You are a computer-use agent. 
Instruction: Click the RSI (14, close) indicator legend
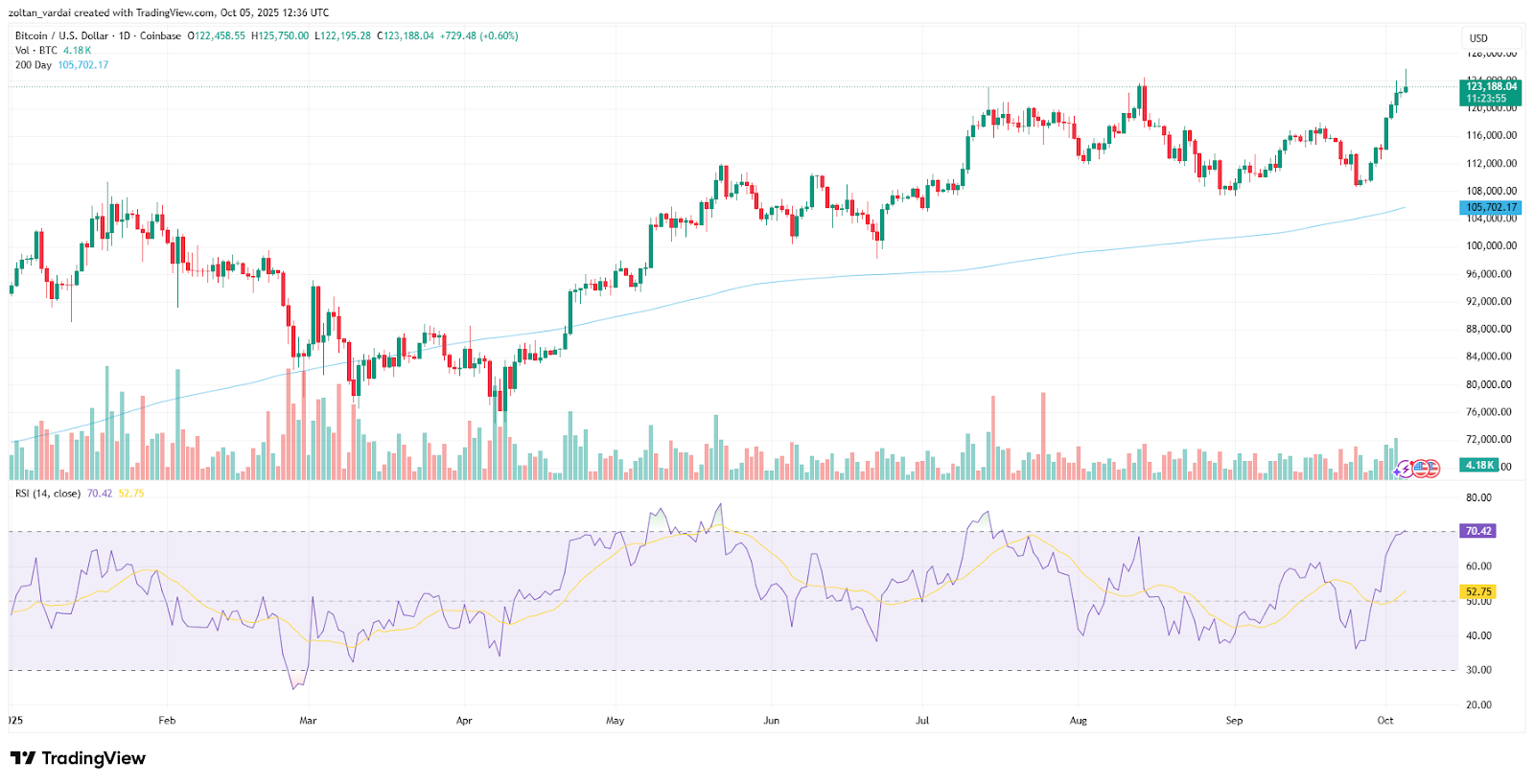tap(48, 494)
